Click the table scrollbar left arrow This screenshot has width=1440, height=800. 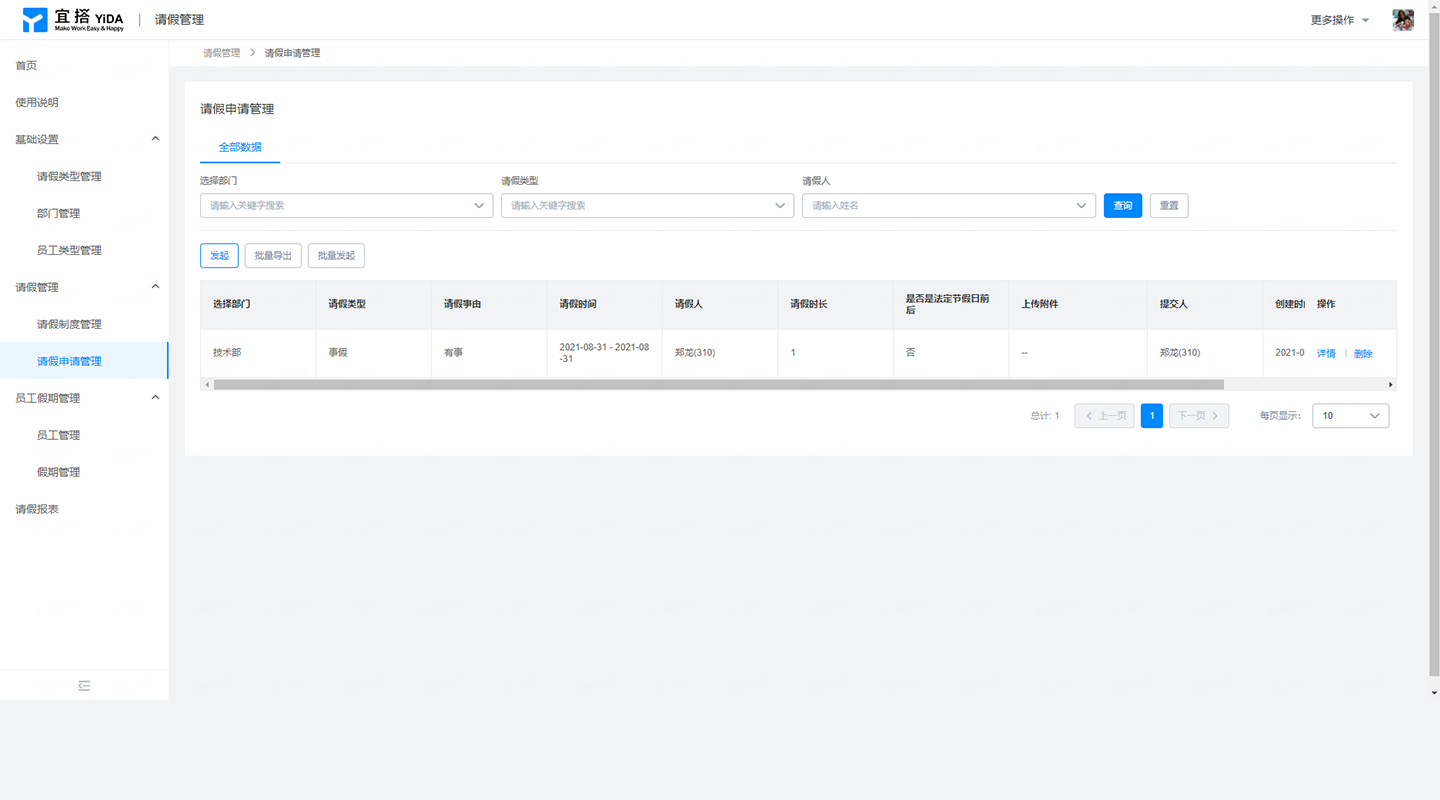[x=207, y=385]
